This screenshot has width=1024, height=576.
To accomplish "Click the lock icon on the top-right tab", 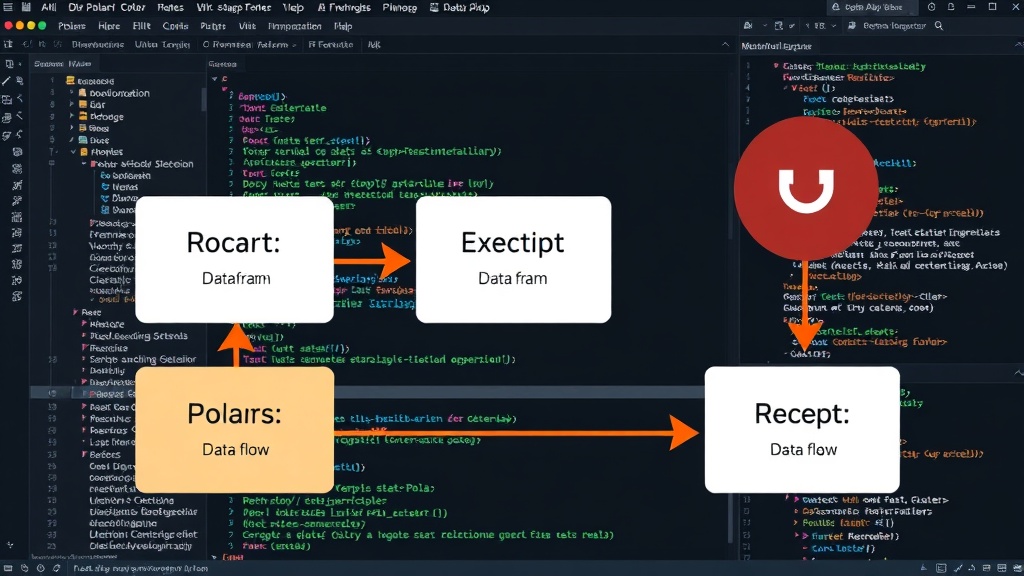I will coord(835,7).
